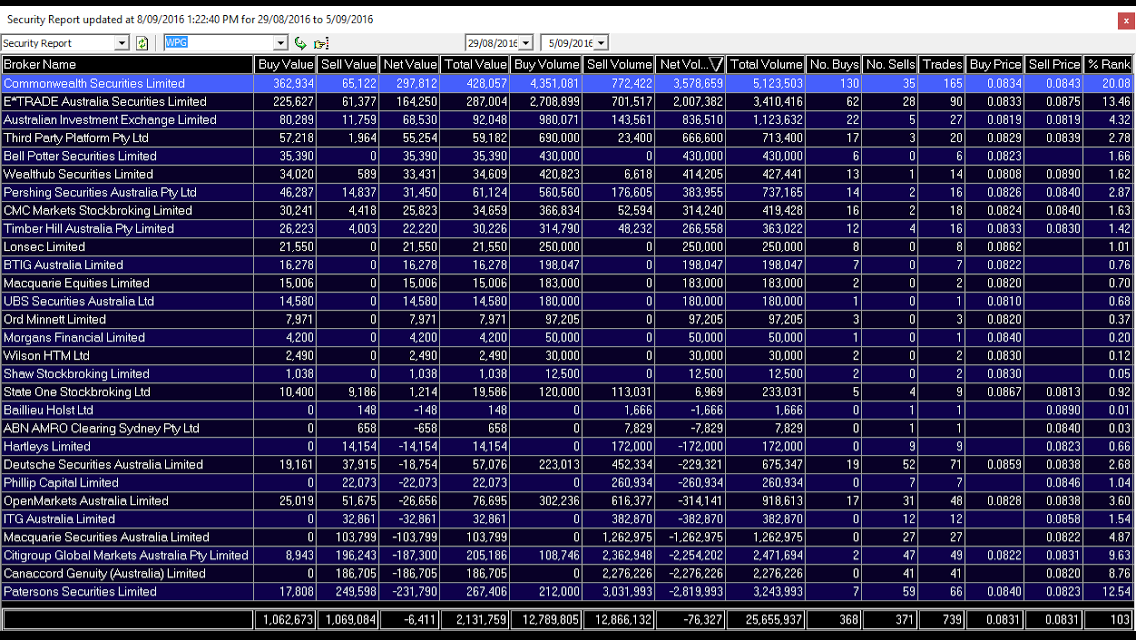Sort by No. Buys column header

tap(833, 65)
